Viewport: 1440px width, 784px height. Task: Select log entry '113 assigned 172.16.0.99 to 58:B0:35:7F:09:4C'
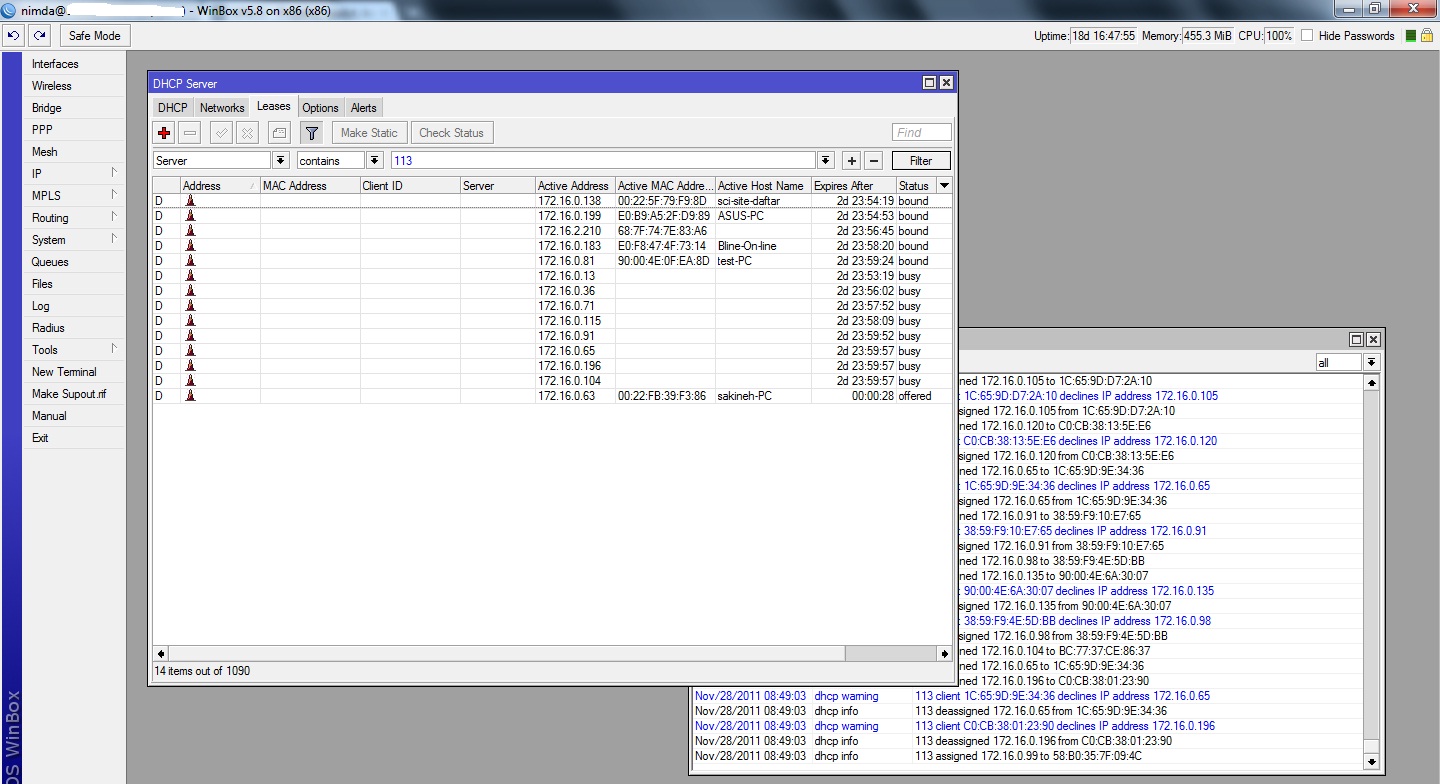[x=1028, y=756]
